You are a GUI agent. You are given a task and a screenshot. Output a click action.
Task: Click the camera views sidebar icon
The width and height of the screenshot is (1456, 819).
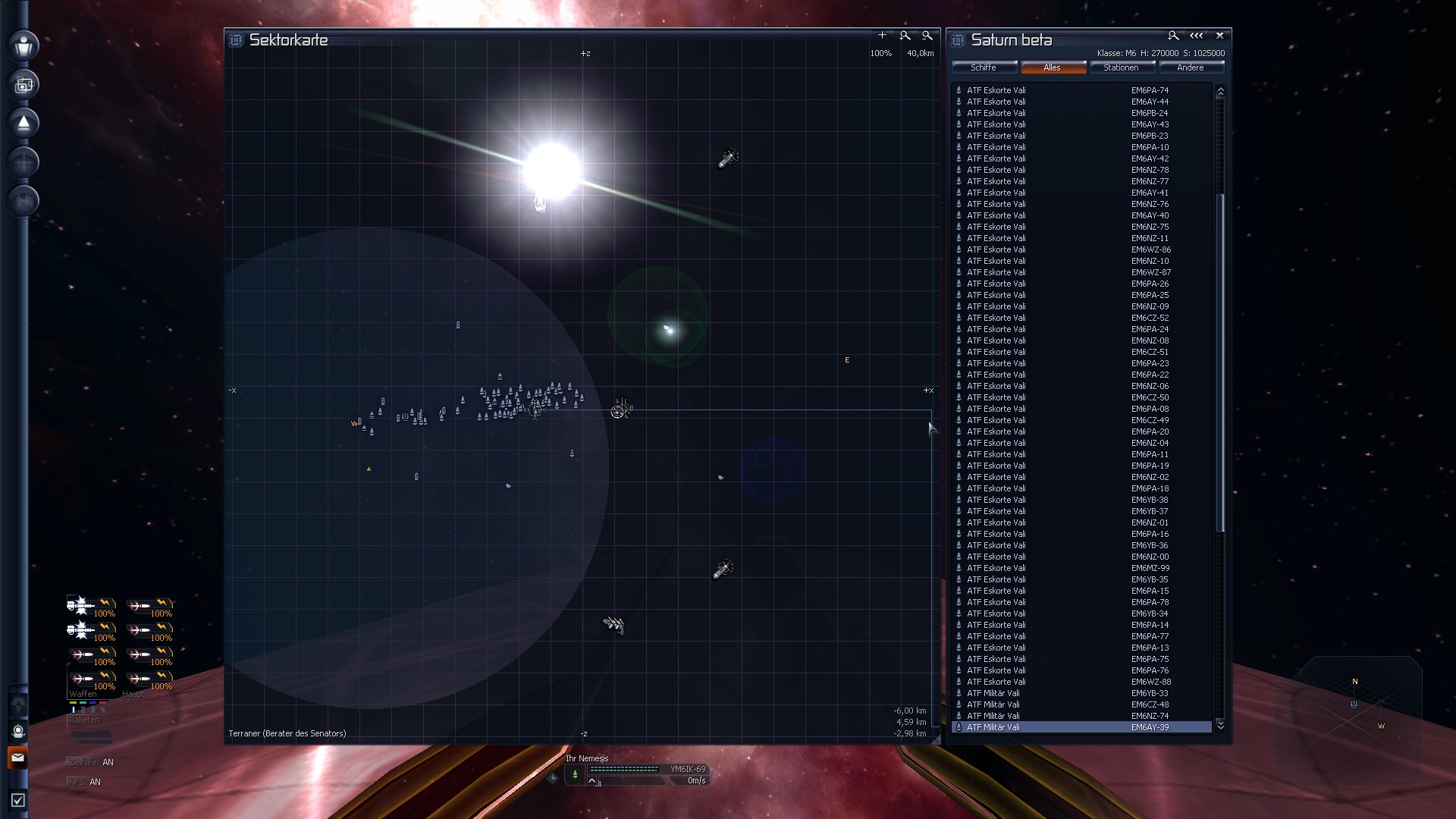[24, 85]
